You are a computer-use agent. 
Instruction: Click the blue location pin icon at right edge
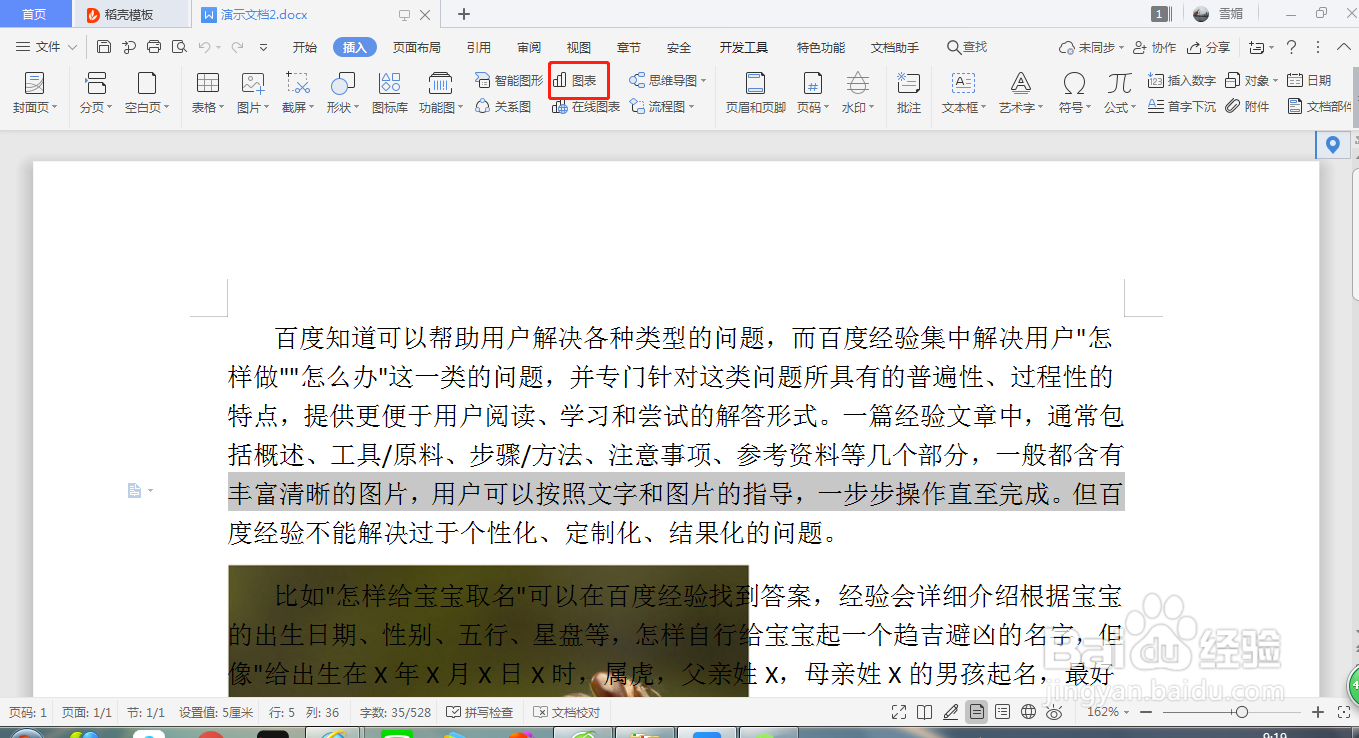pos(1332,146)
